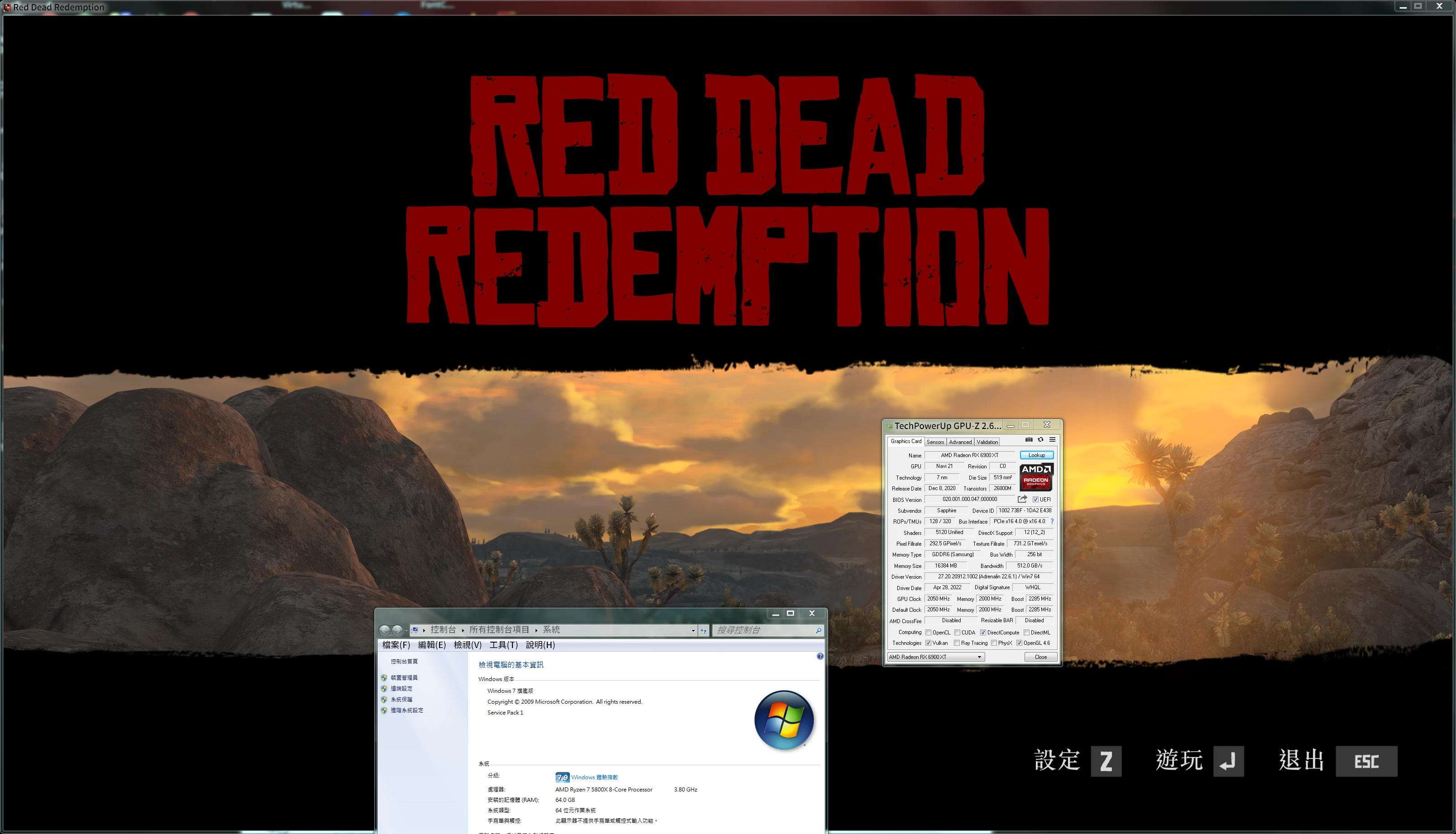1456x834 pixels.
Task: Click the back navigation arrow in Control Panel
Action: click(385, 630)
